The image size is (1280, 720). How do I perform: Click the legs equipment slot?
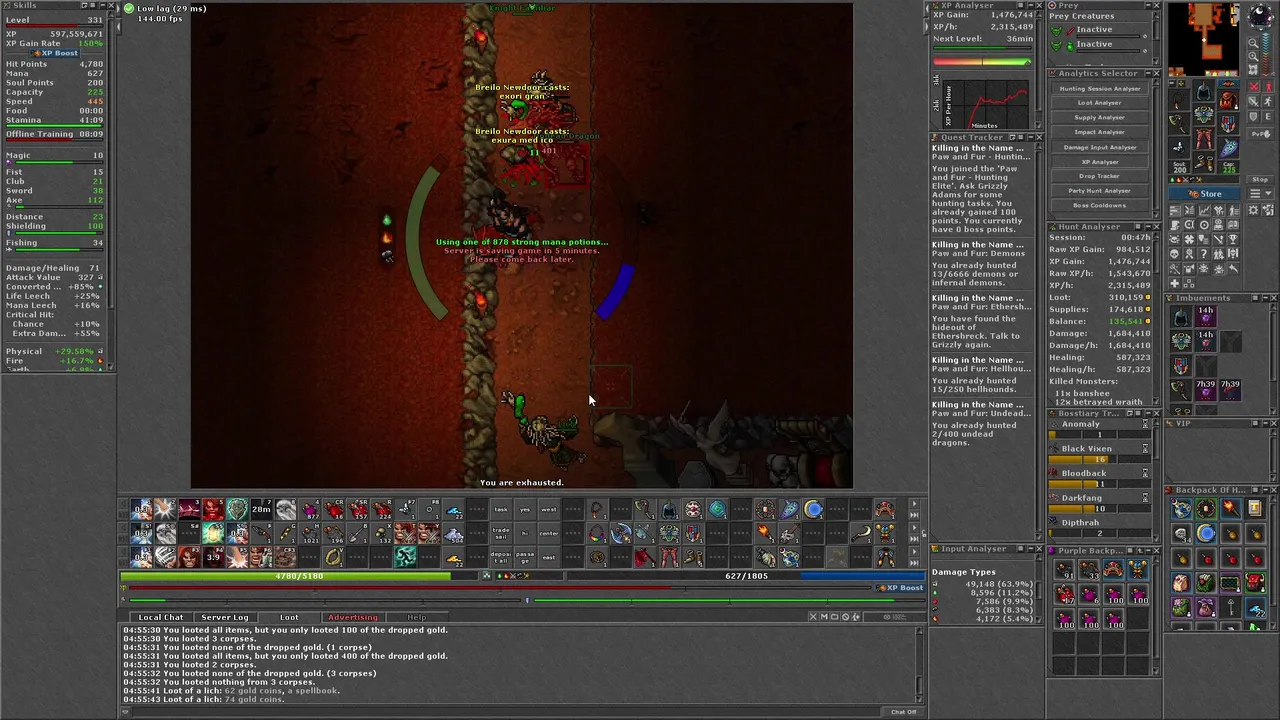[x=1203, y=138]
